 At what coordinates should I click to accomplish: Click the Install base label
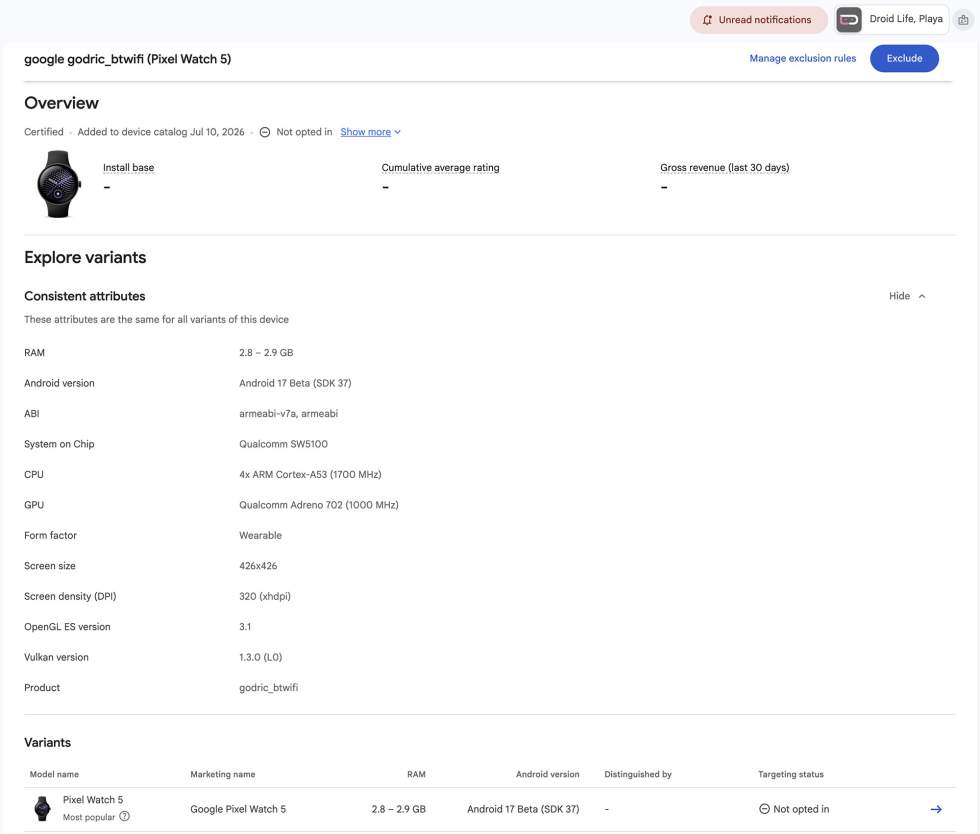pyautogui.click(x=128, y=168)
